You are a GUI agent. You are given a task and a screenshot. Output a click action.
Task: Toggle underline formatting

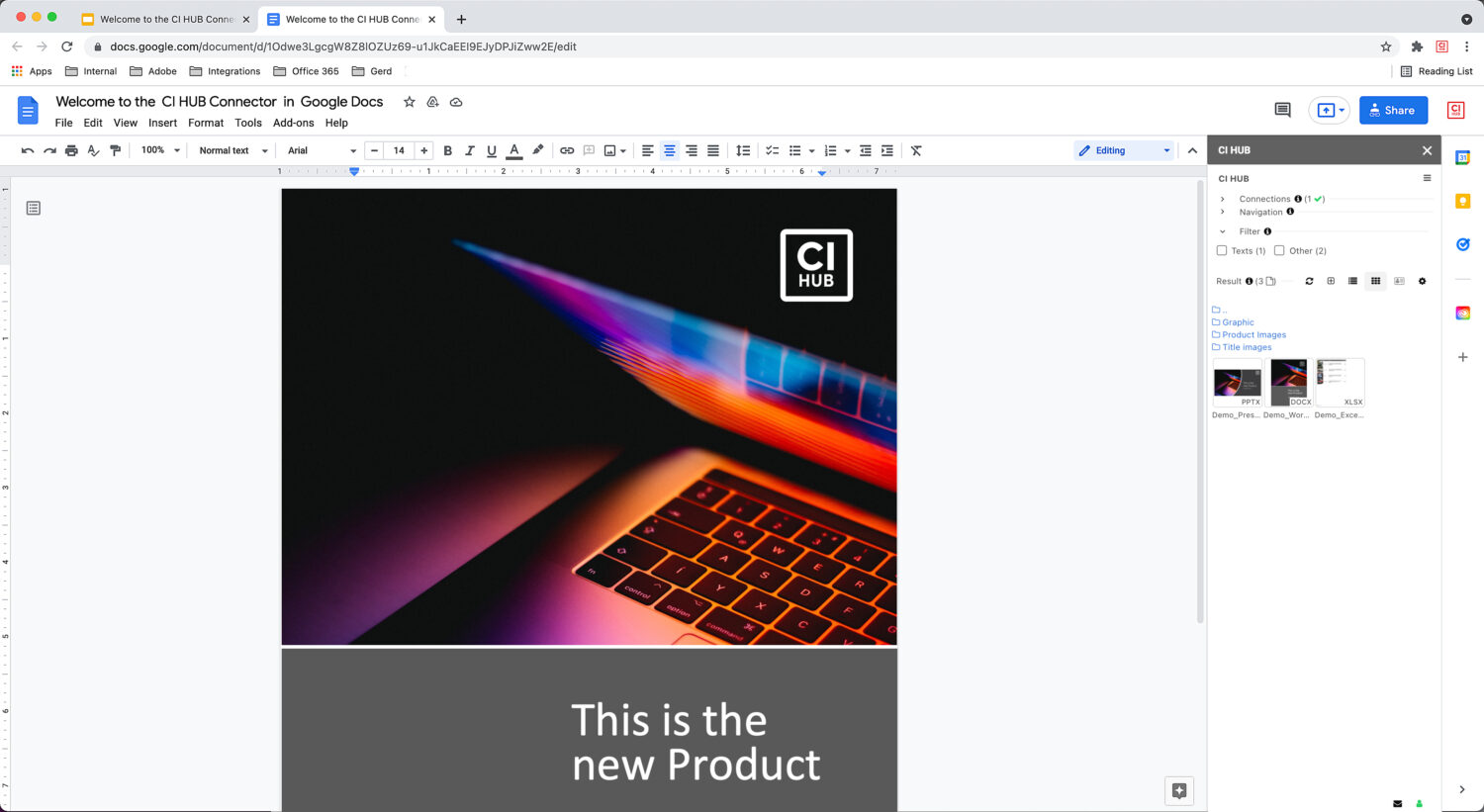492,150
